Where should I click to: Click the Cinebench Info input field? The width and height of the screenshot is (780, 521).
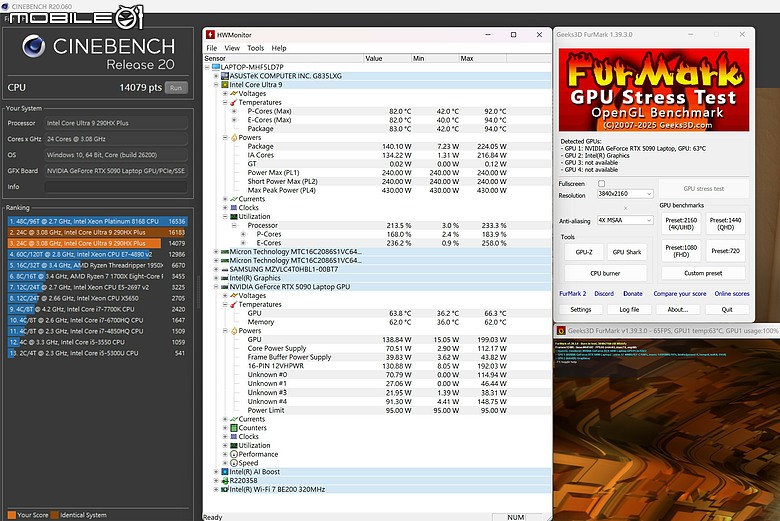(x=116, y=187)
